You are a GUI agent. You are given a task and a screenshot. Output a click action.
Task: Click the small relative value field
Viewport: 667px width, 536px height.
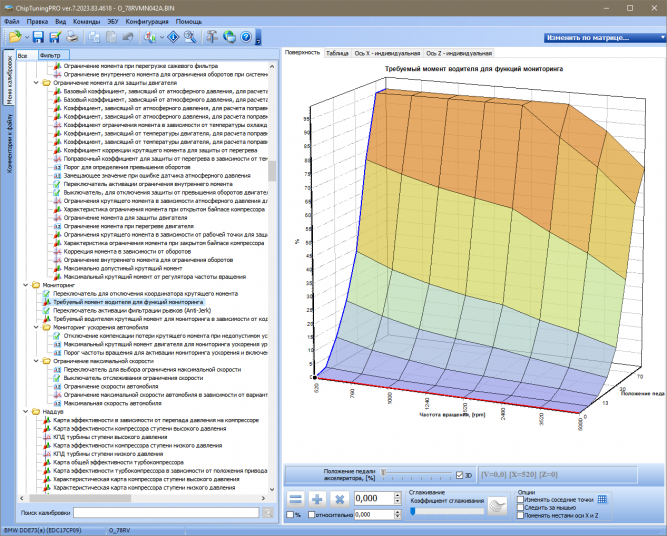pos(374,515)
